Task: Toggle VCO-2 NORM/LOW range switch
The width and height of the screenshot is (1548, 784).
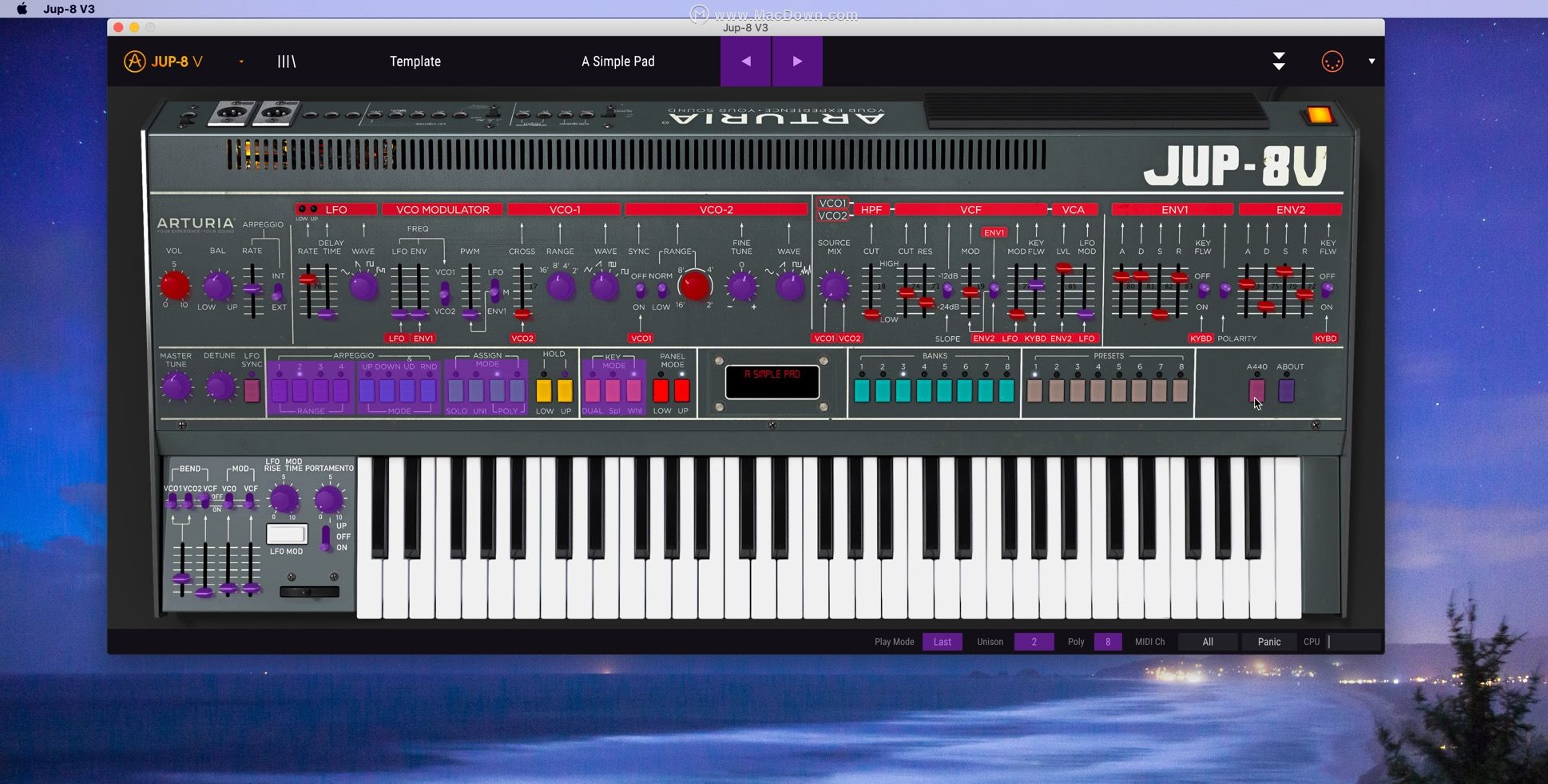Action: (x=661, y=291)
